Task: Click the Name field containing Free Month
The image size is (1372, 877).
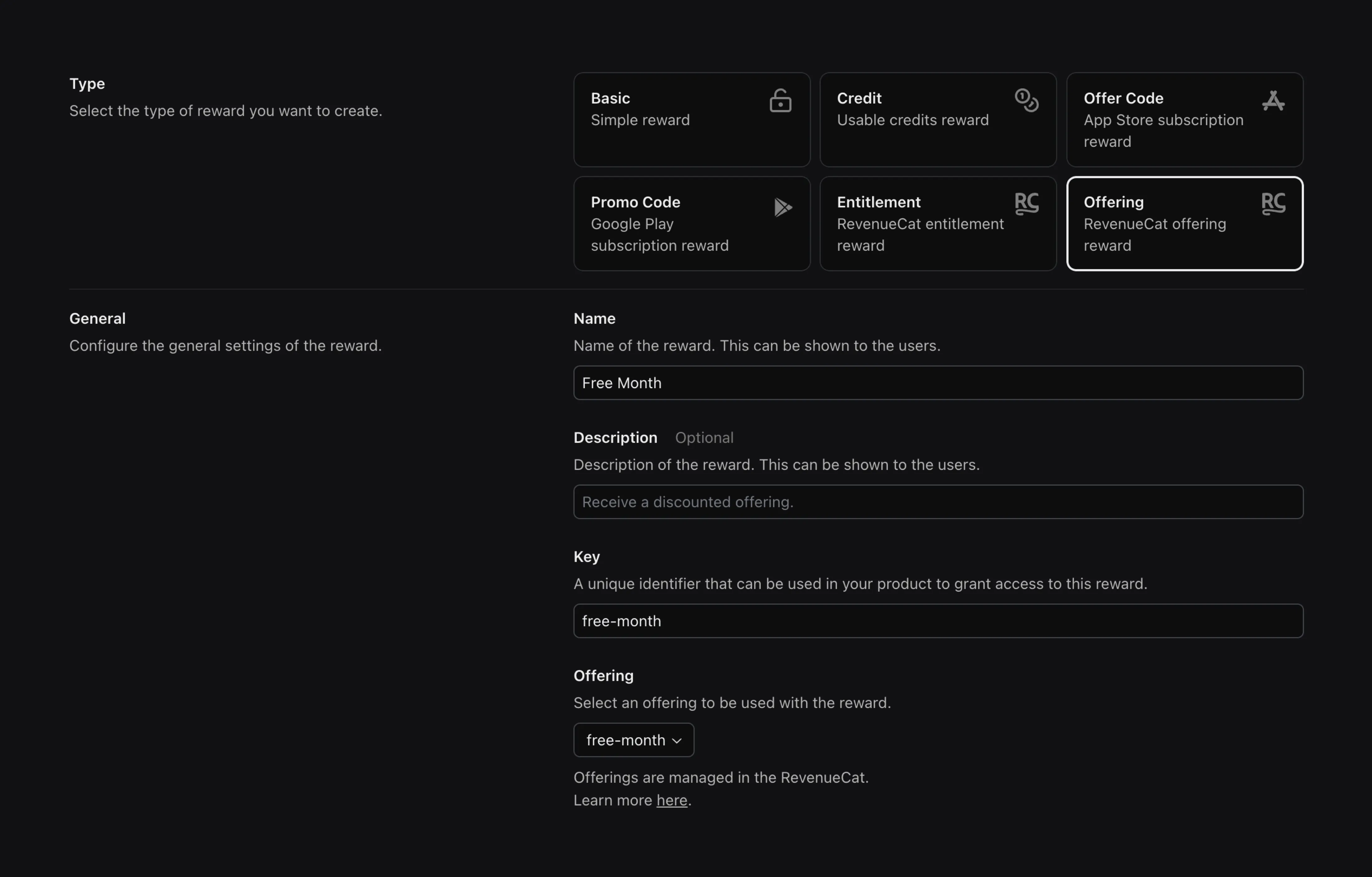Action: [x=938, y=383]
